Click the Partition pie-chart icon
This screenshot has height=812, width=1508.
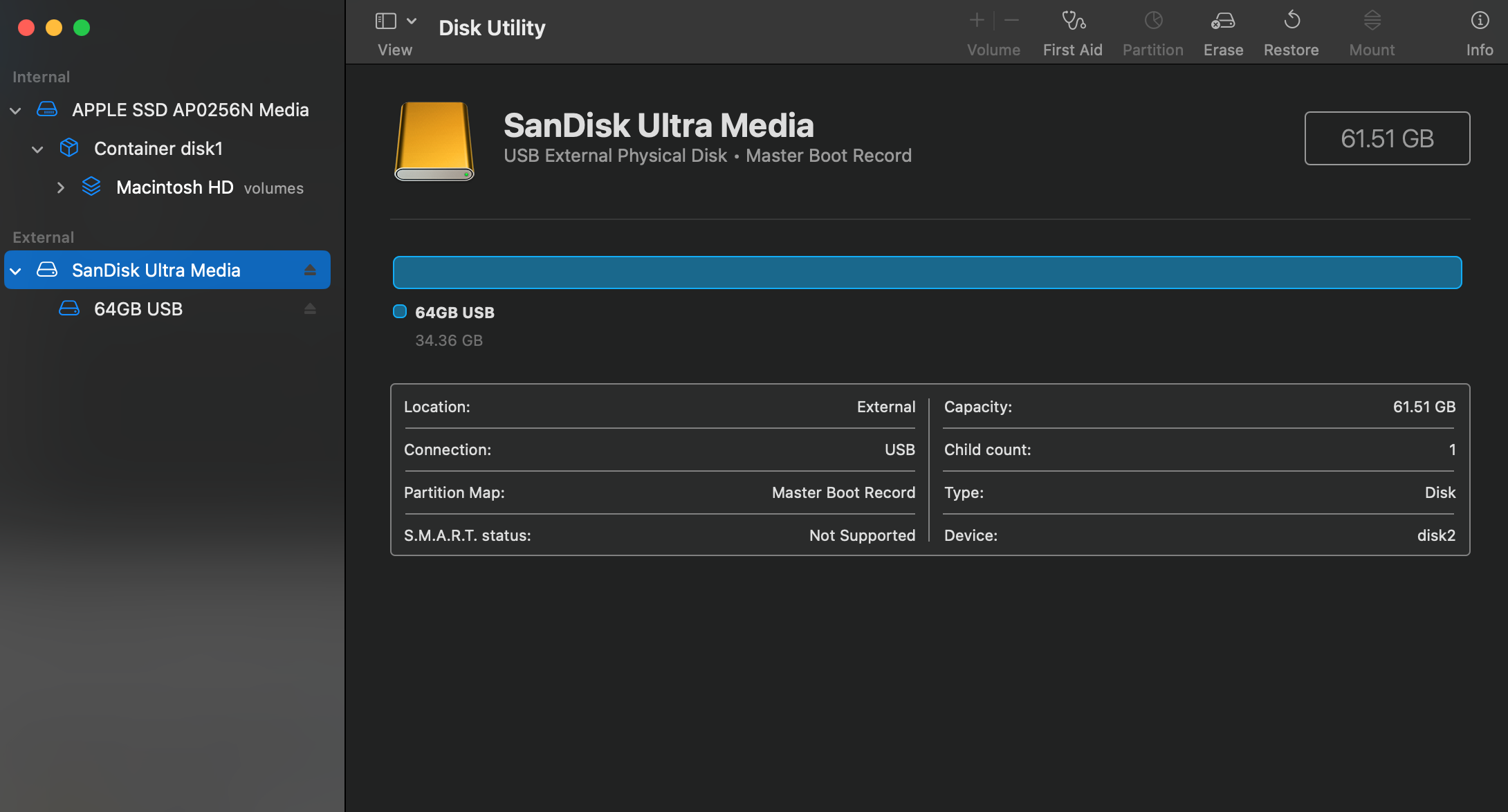pos(1152,21)
